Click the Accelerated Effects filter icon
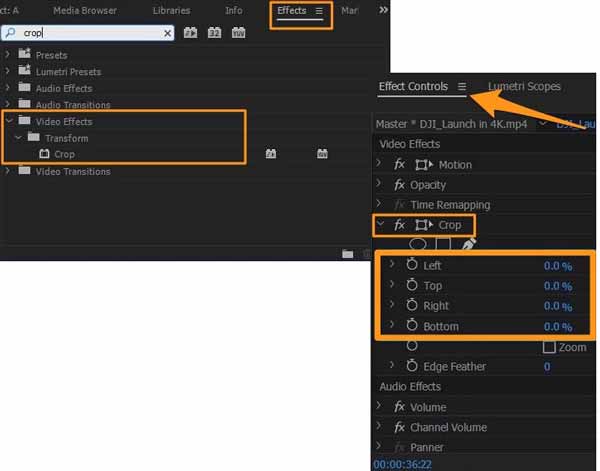Image resolution: width=600 pixels, height=471 pixels. coord(191,33)
